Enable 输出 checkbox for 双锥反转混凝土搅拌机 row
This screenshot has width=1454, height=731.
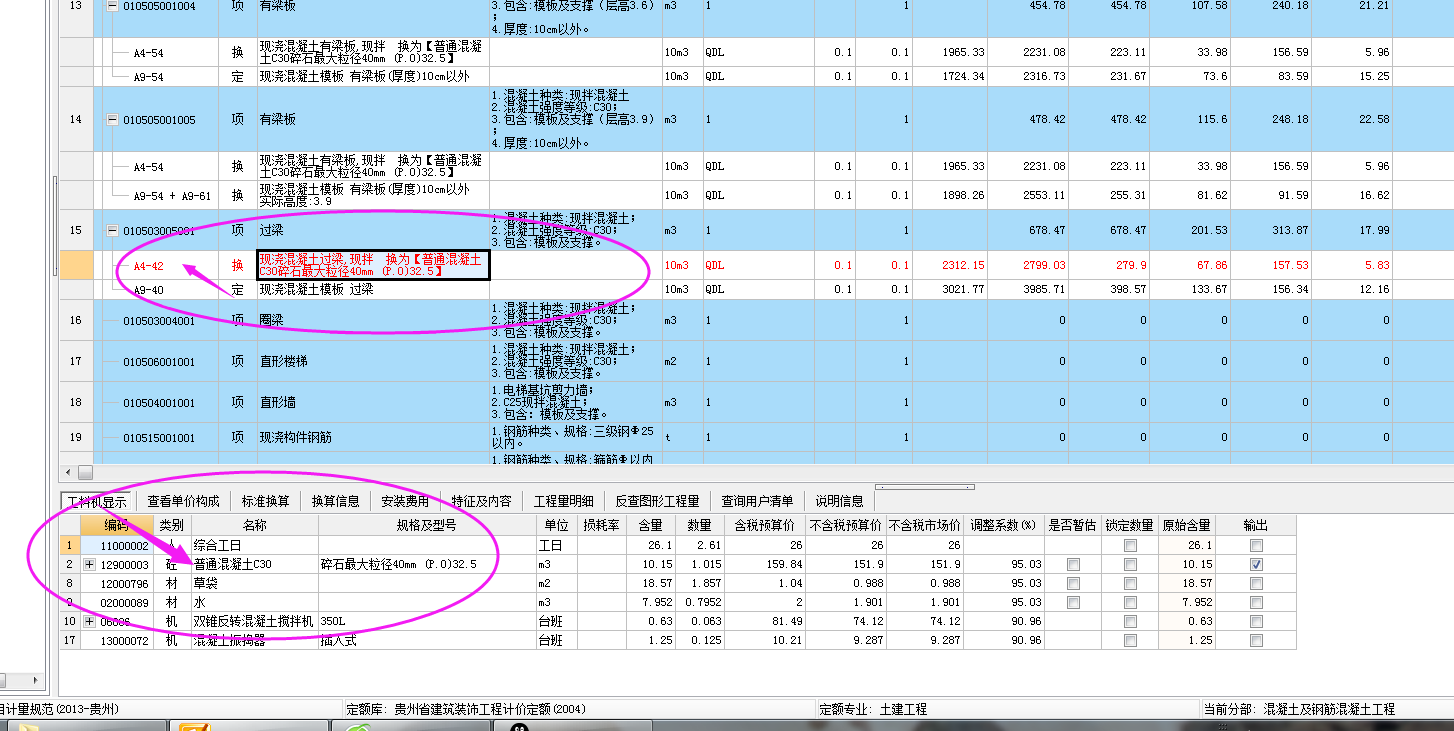coord(1256,621)
